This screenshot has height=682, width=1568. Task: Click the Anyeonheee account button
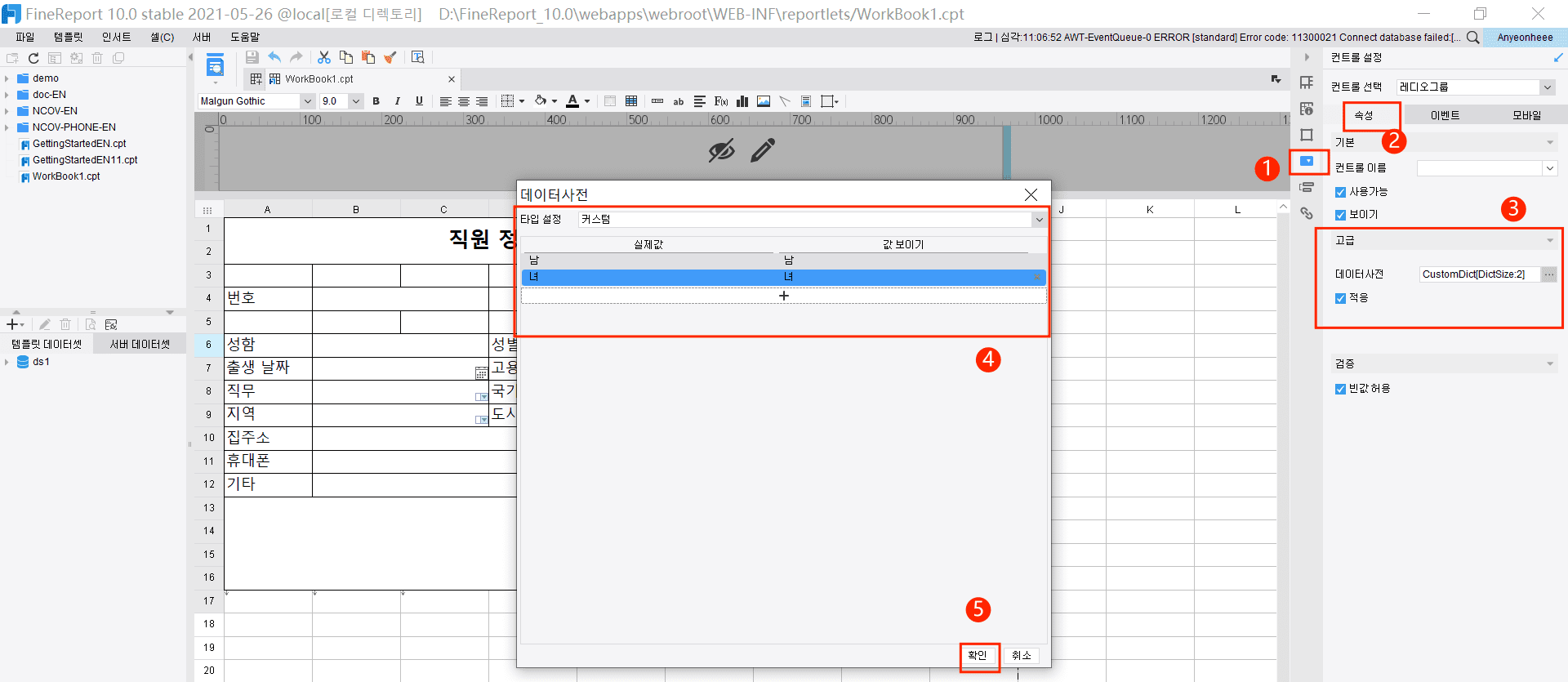(x=1525, y=38)
